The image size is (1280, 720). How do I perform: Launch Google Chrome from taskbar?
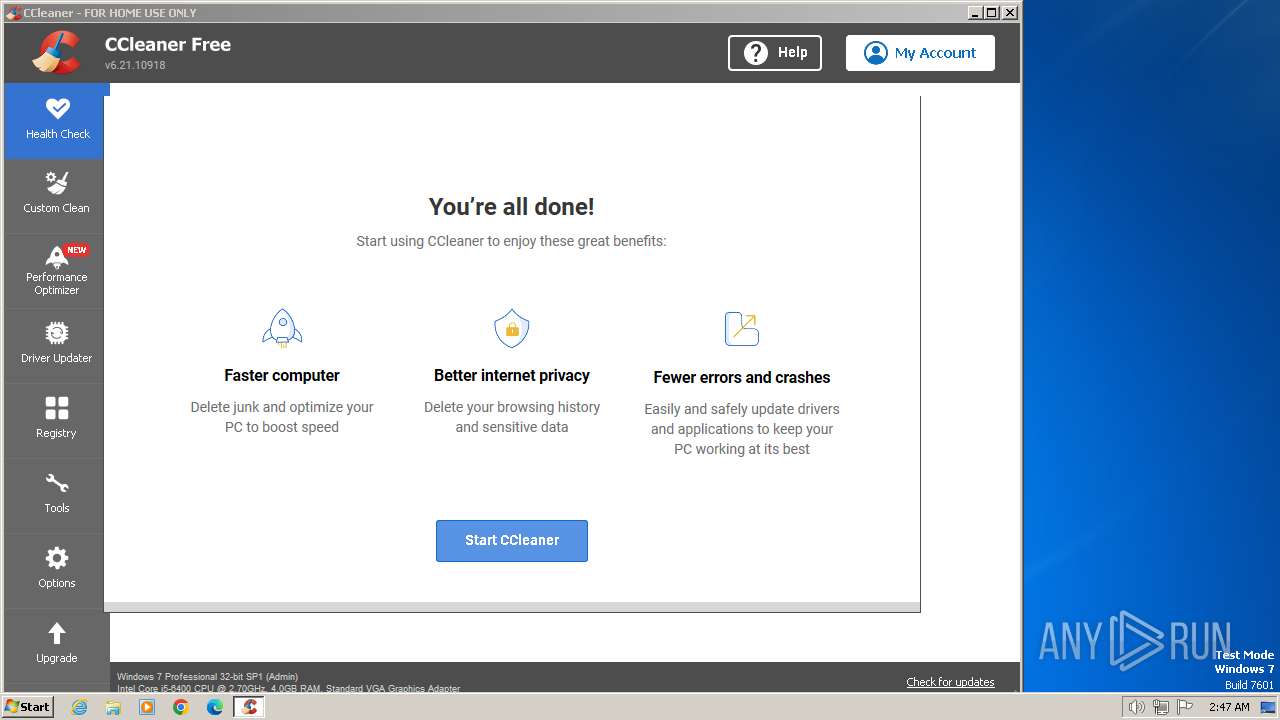click(181, 707)
